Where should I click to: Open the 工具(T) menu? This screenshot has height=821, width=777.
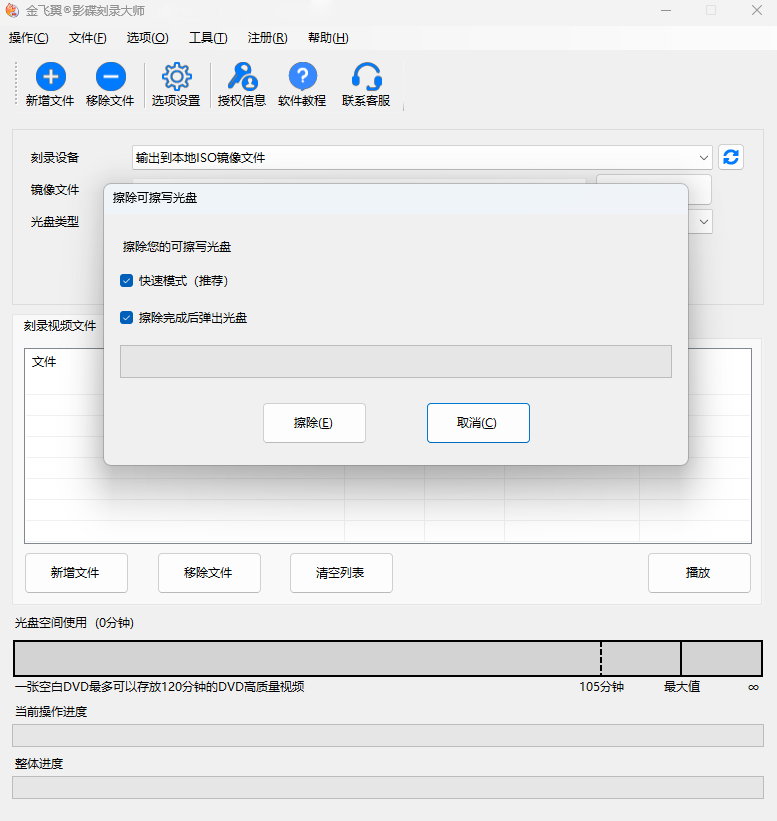(x=208, y=38)
